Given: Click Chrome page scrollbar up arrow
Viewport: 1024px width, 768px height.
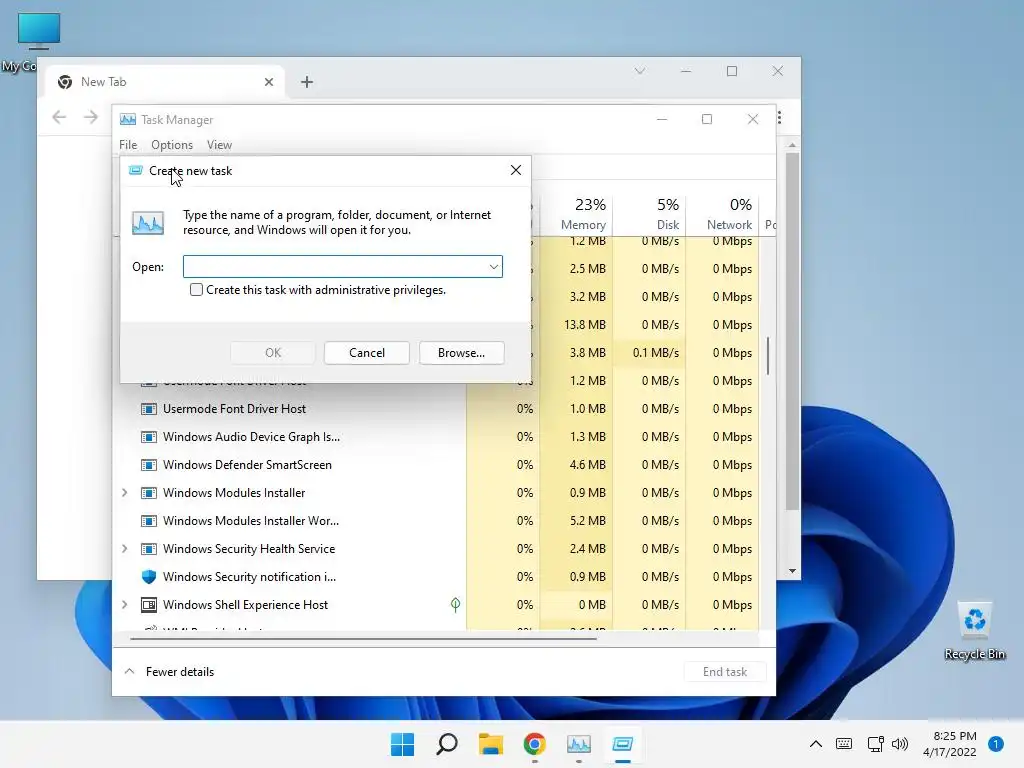Looking at the screenshot, I should [792, 145].
